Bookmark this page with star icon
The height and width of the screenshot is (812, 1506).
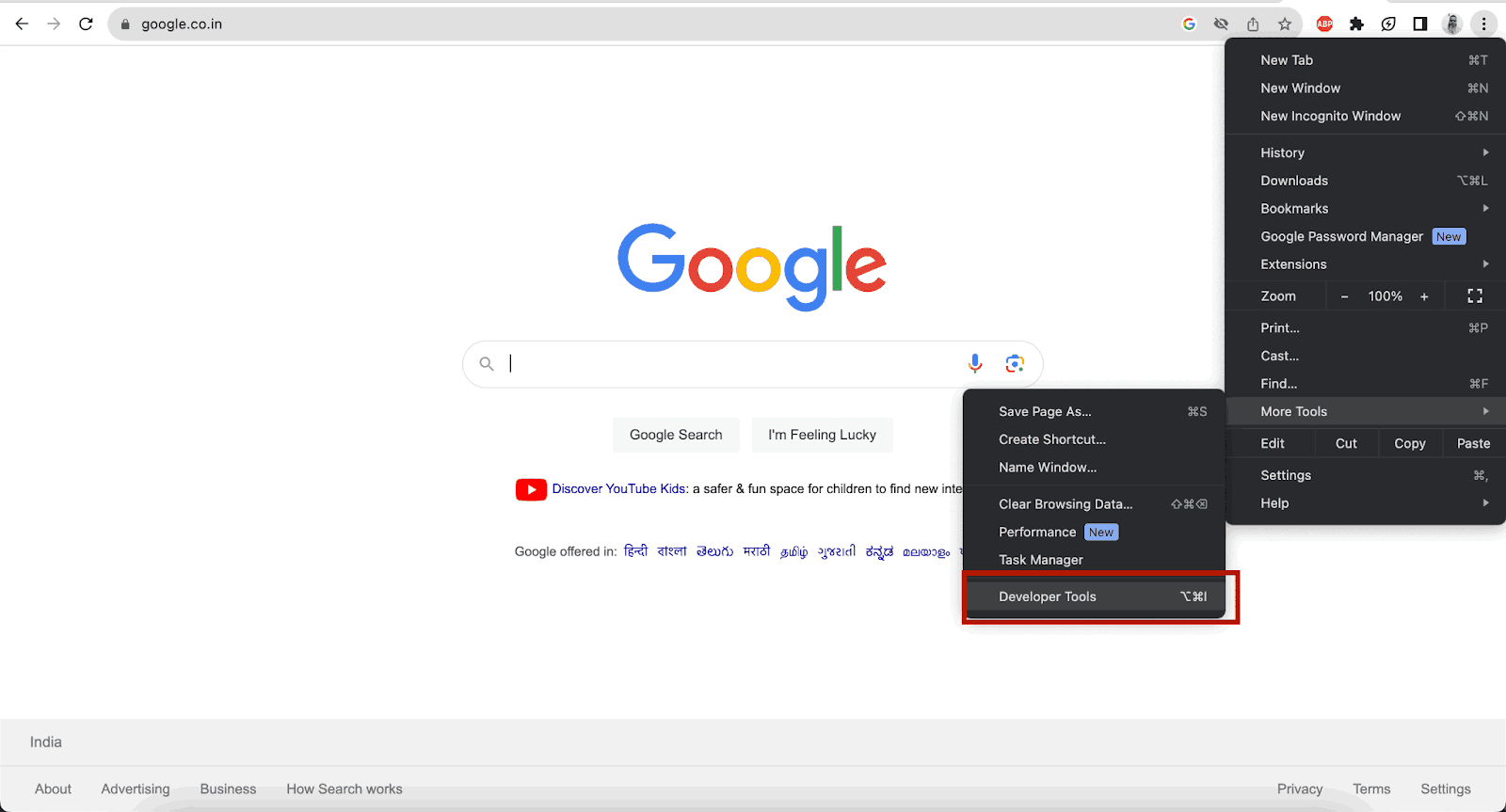pos(1285,24)
